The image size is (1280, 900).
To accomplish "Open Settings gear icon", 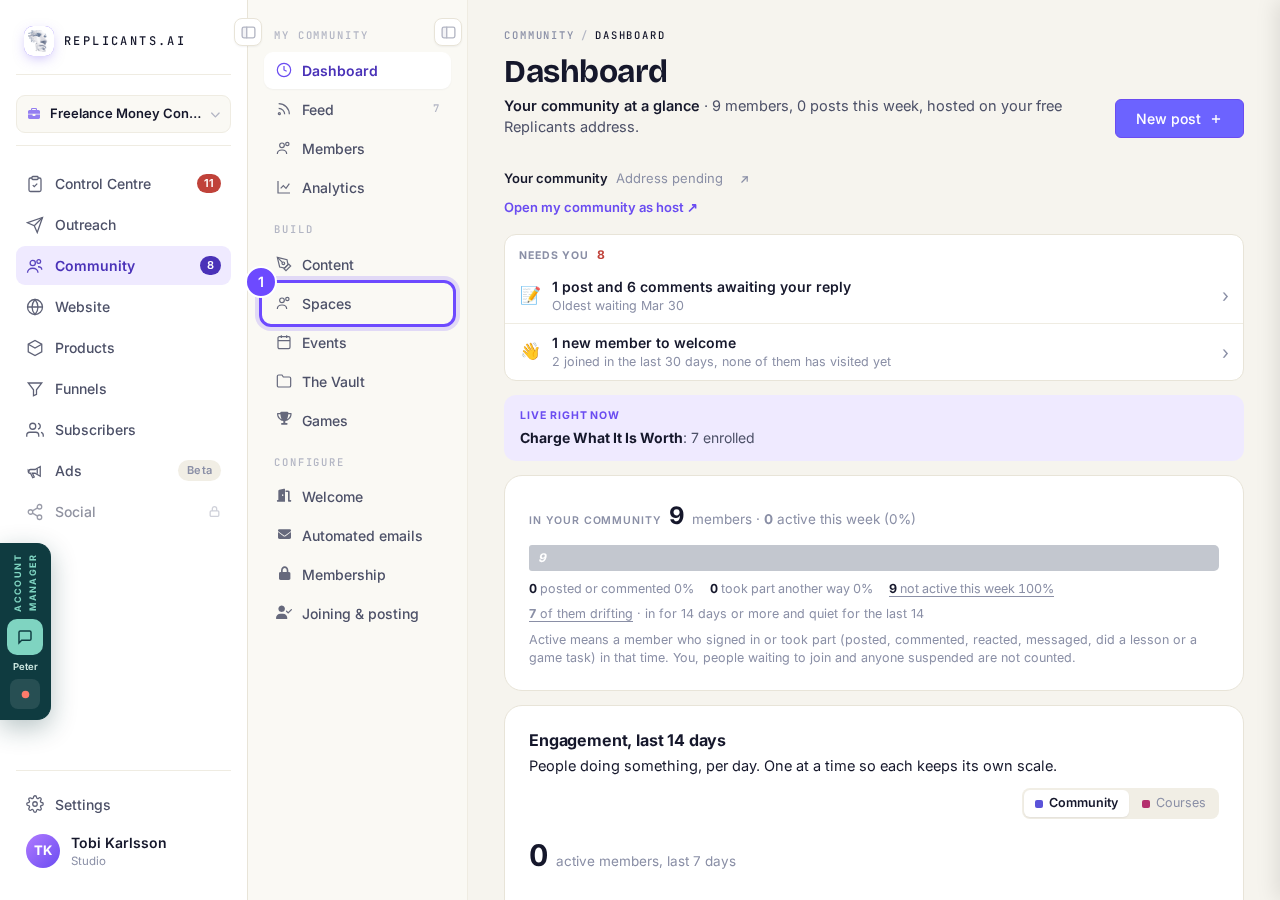I will [x=35, y=804].
